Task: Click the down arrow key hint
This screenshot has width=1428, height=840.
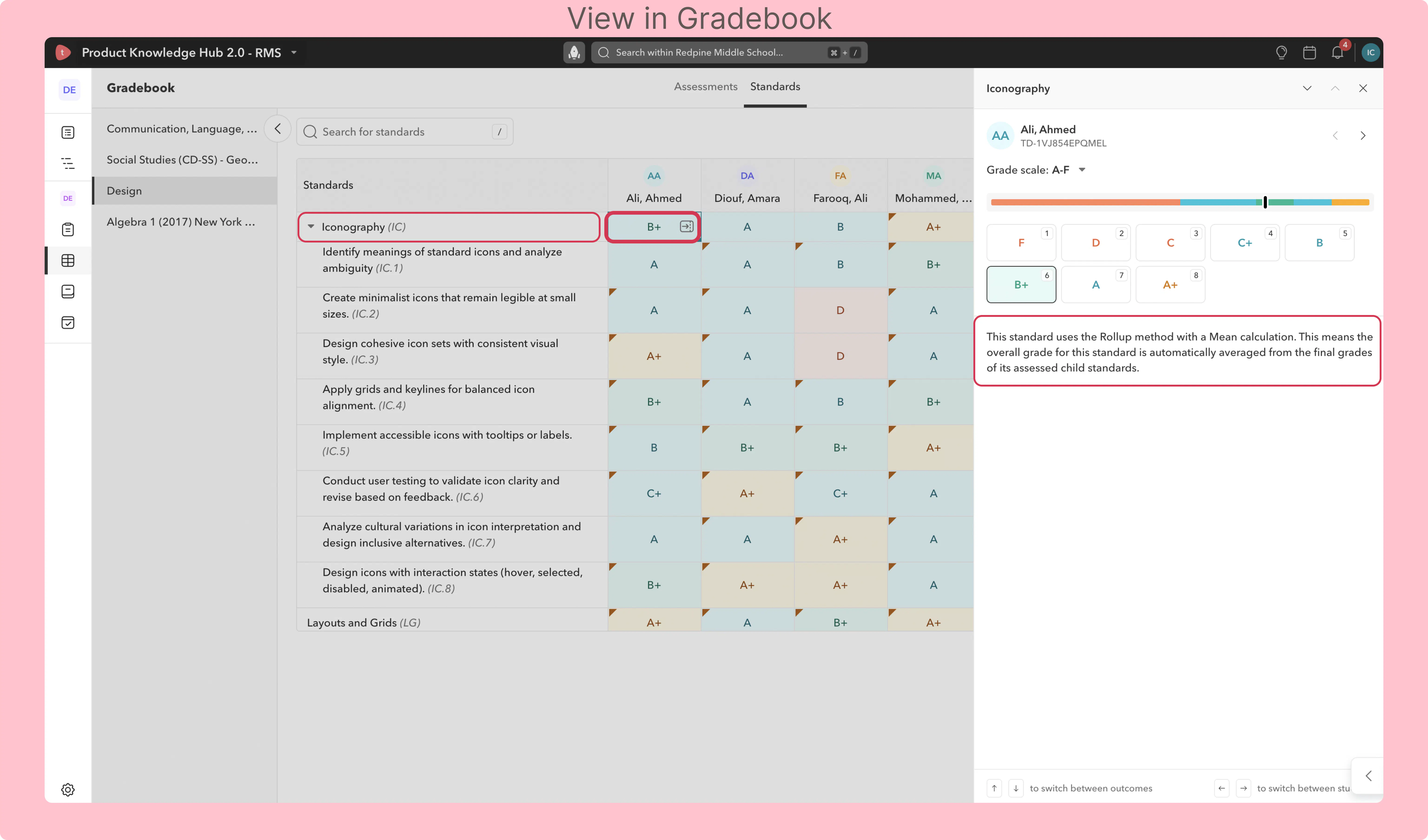Action: click(x=1016, y=788)
